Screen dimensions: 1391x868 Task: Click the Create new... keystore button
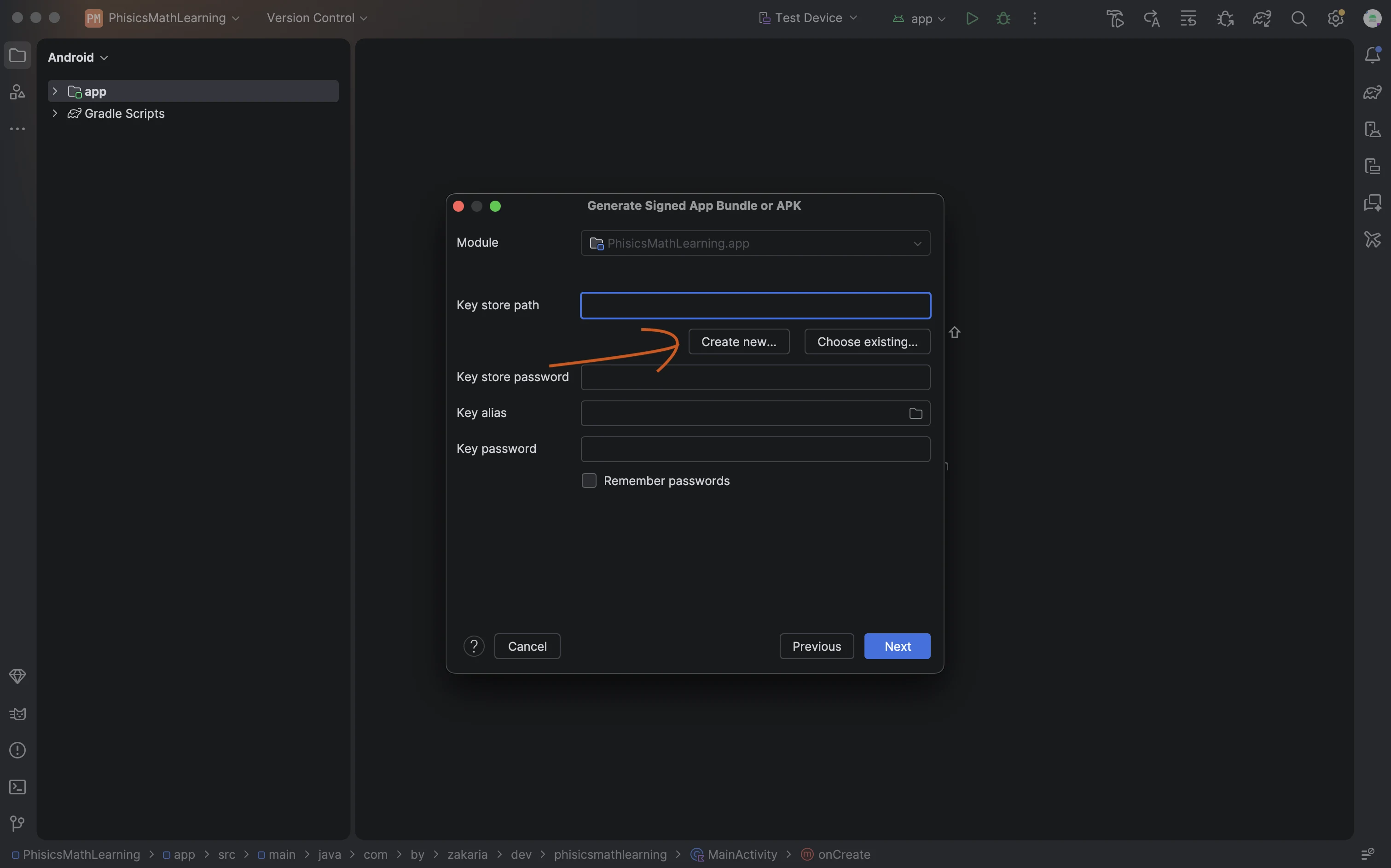point(738,341)
